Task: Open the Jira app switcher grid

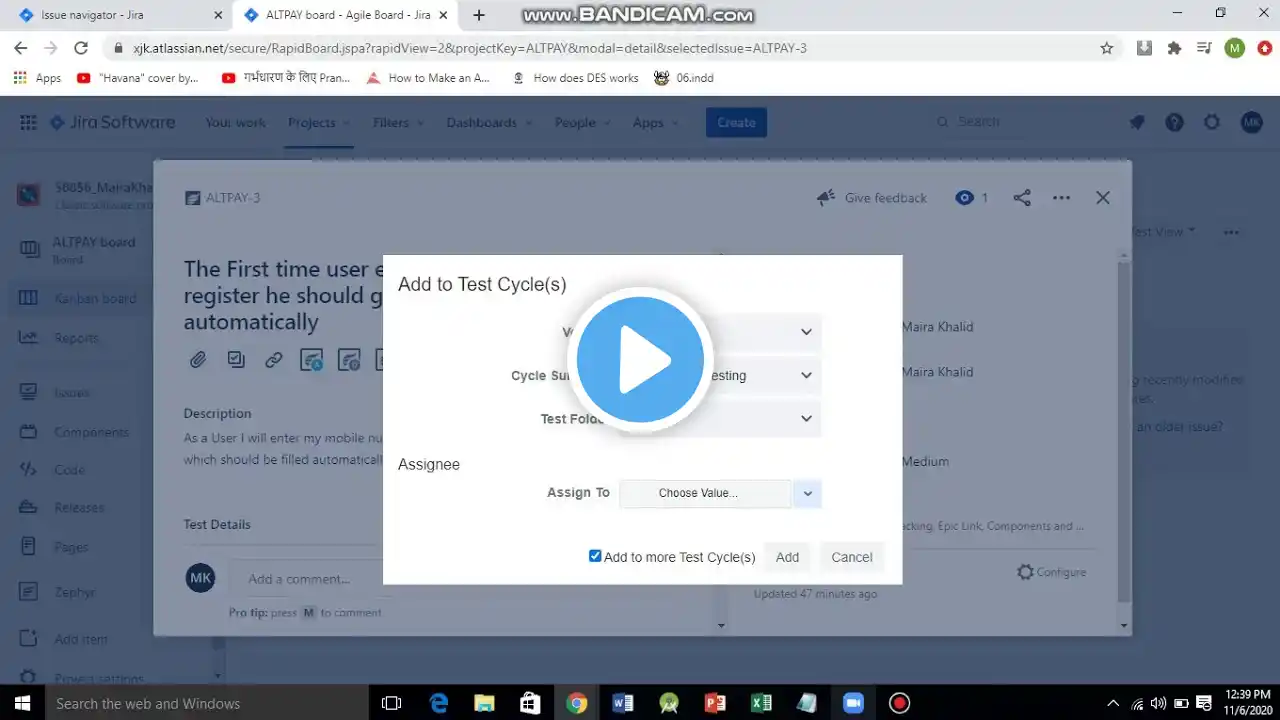Action: pyautogui.click(x=28, y=123)
